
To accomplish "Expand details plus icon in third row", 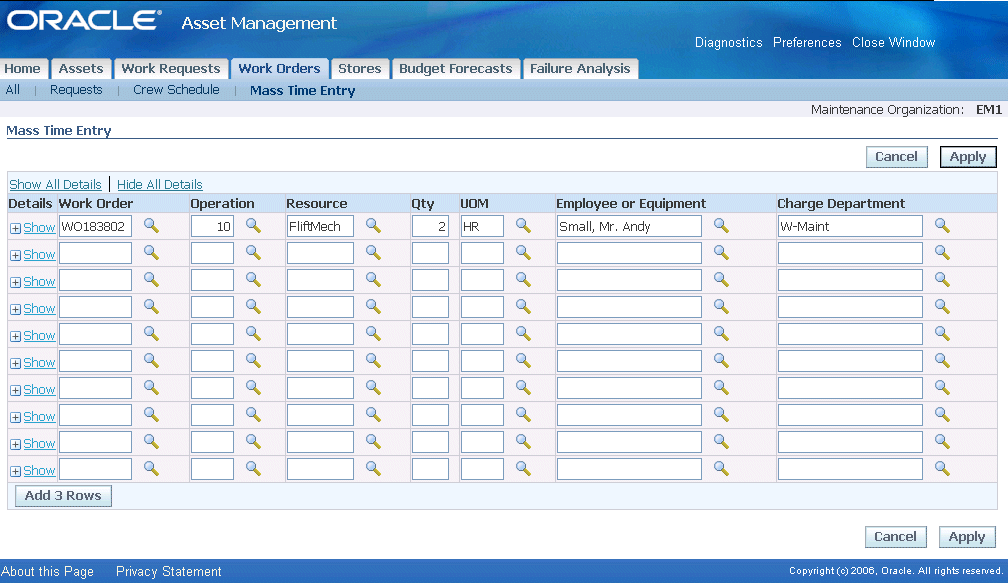I will 15,282.
